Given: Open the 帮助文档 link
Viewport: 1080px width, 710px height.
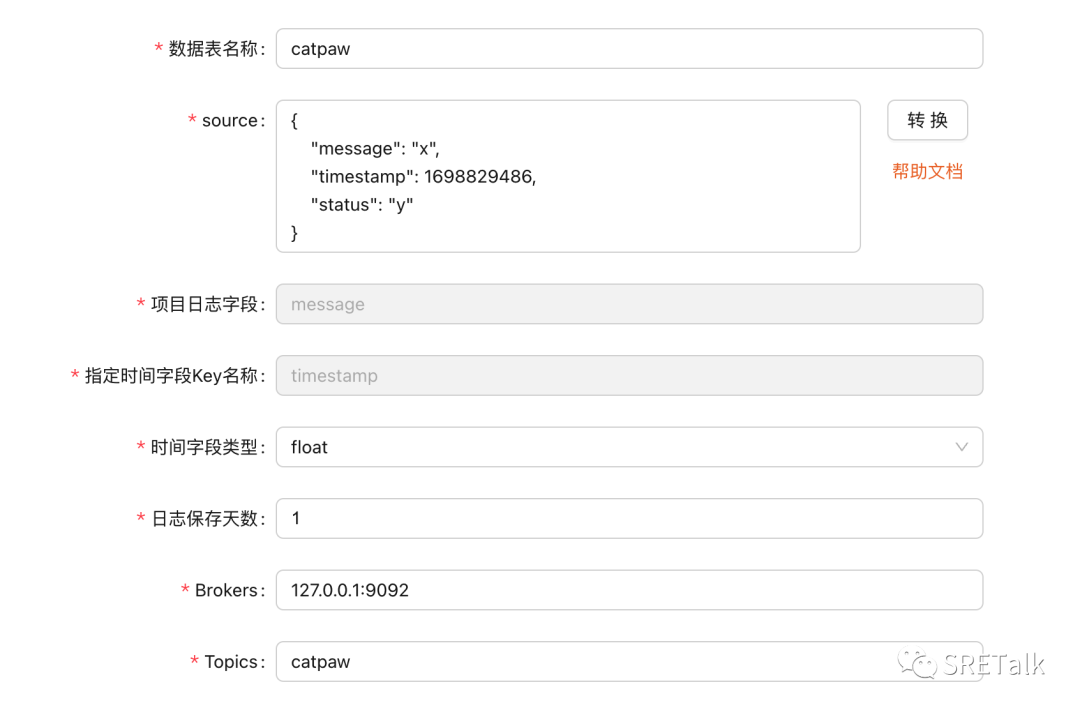Looking at the screenshot, I should coord(927,171).
